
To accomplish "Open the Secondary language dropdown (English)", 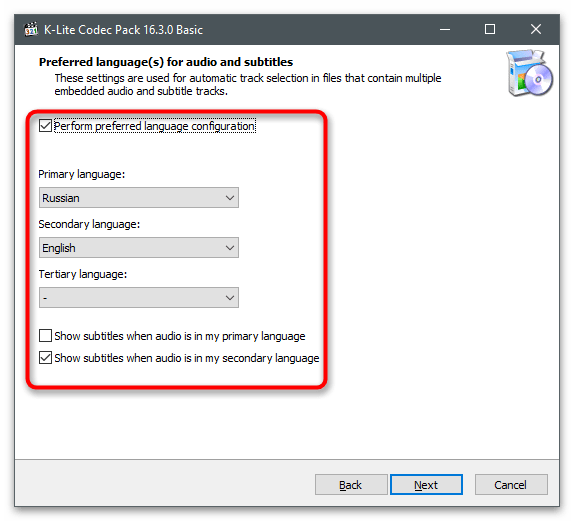I will pos(139,248).
